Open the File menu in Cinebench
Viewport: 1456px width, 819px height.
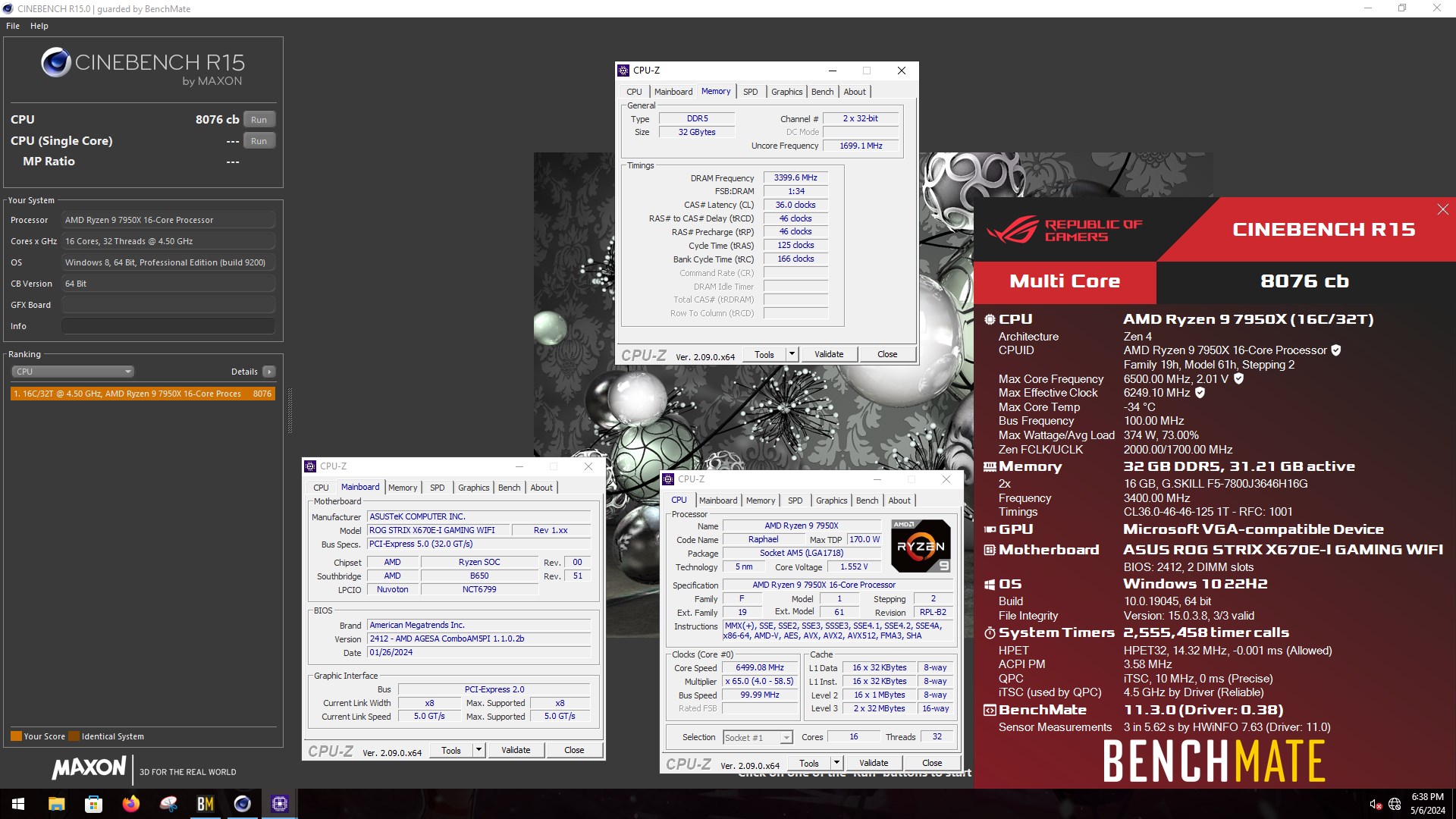coord(13,26)
